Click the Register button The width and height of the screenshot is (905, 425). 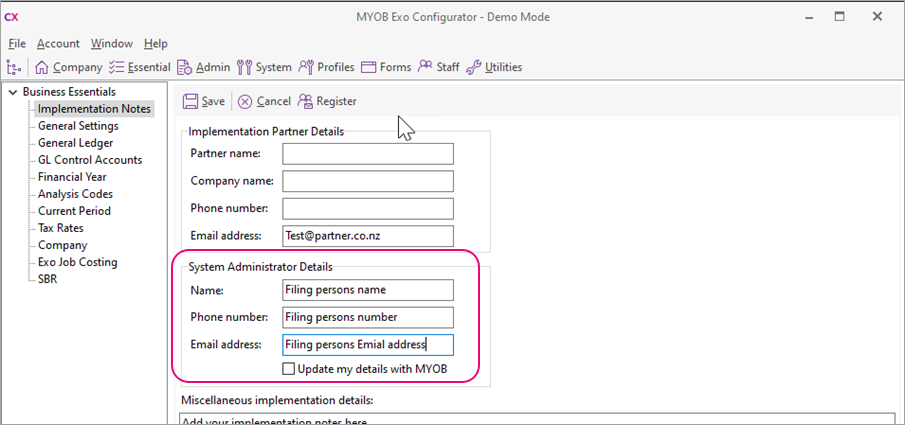(x=326, y=101)
